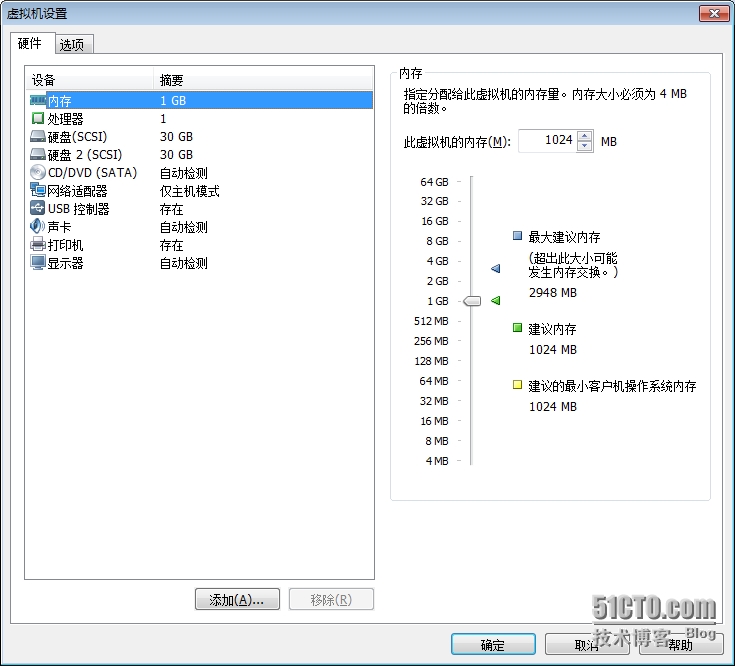
Task: Click the 添加(A)... button
Action: (x=237, y=599)
